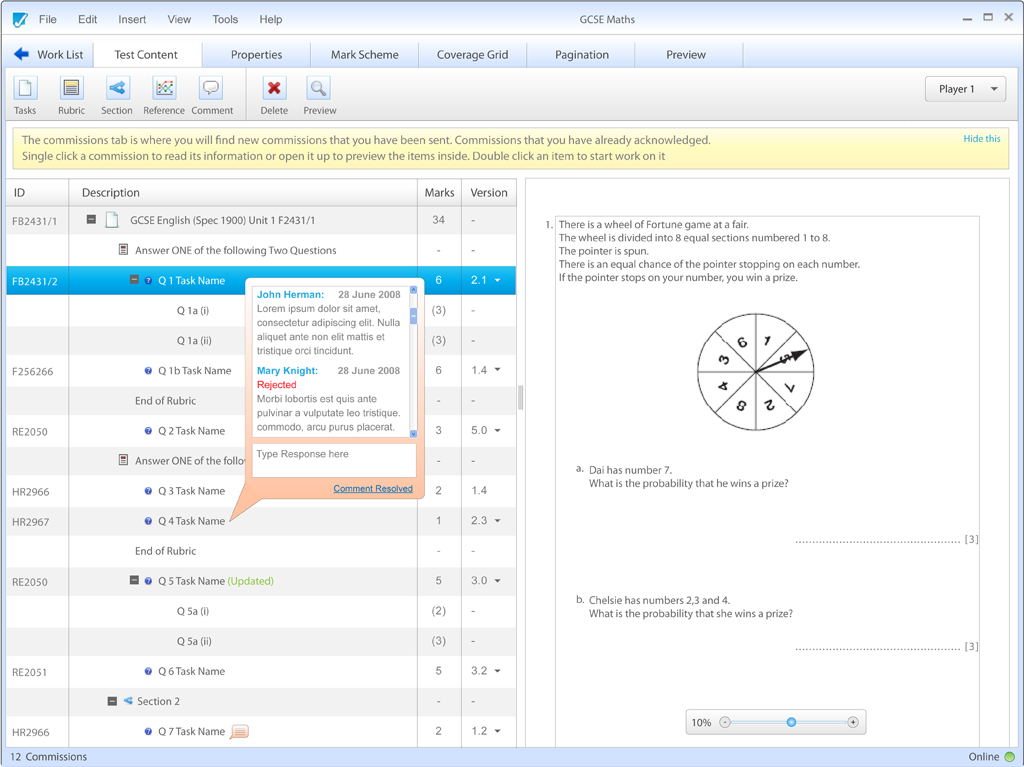Collapse the Section 2 node
1024x767 pixels.
[112, 701]
